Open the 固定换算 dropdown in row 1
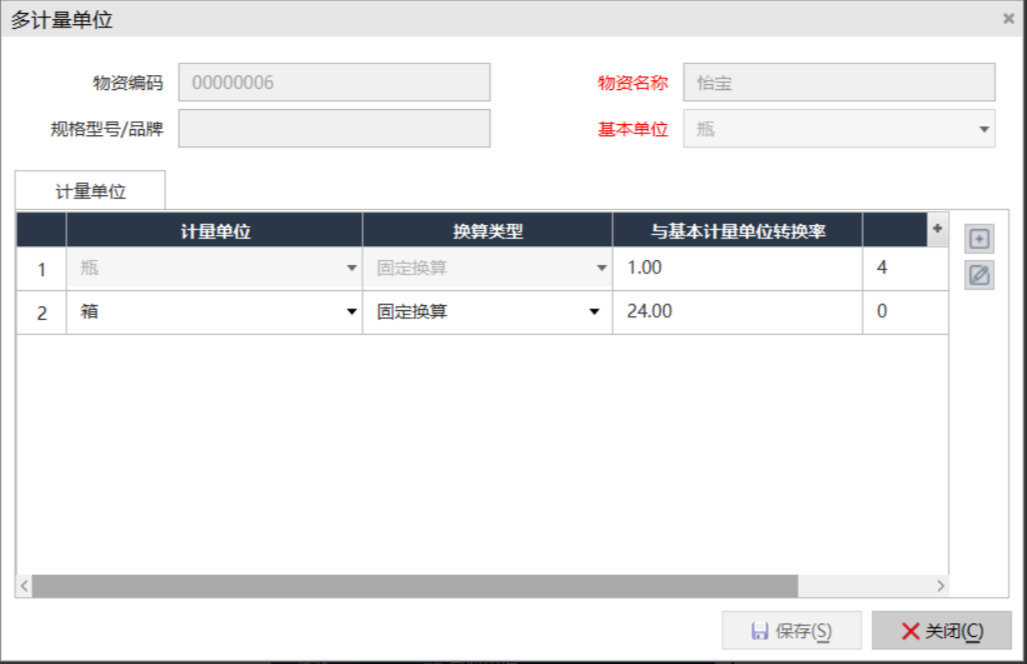The height and width of the screenshot is (664, 1027). [x=601, y=268]
